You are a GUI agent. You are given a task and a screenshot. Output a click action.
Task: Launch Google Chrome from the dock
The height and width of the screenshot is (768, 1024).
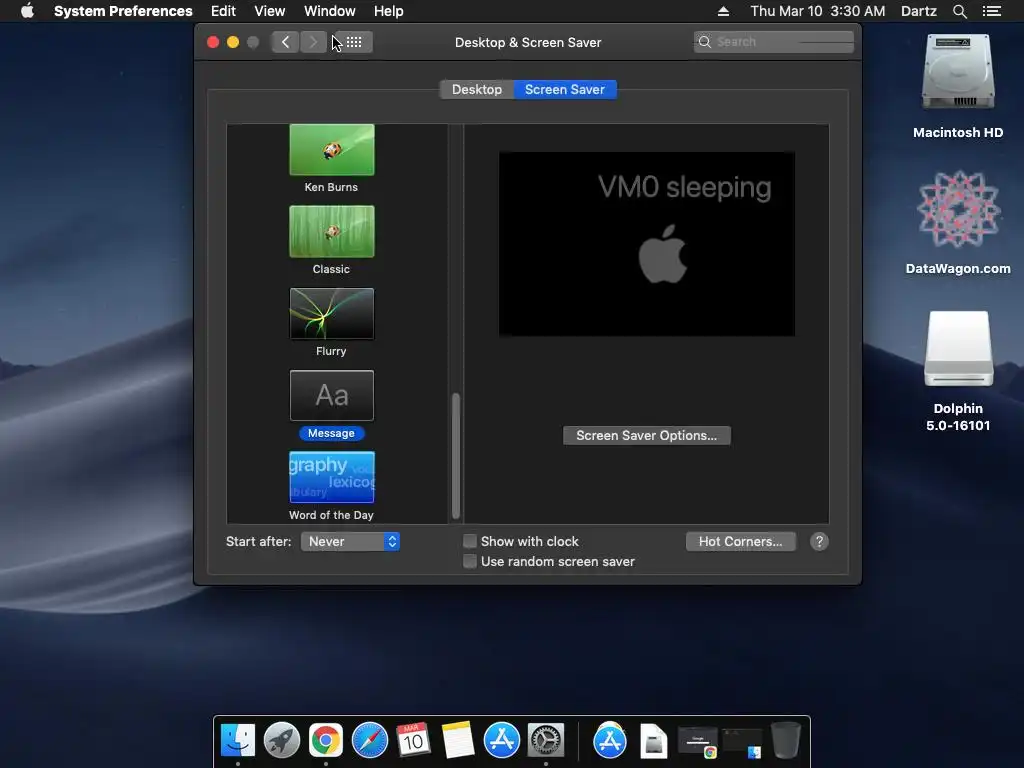pos(326,741)
